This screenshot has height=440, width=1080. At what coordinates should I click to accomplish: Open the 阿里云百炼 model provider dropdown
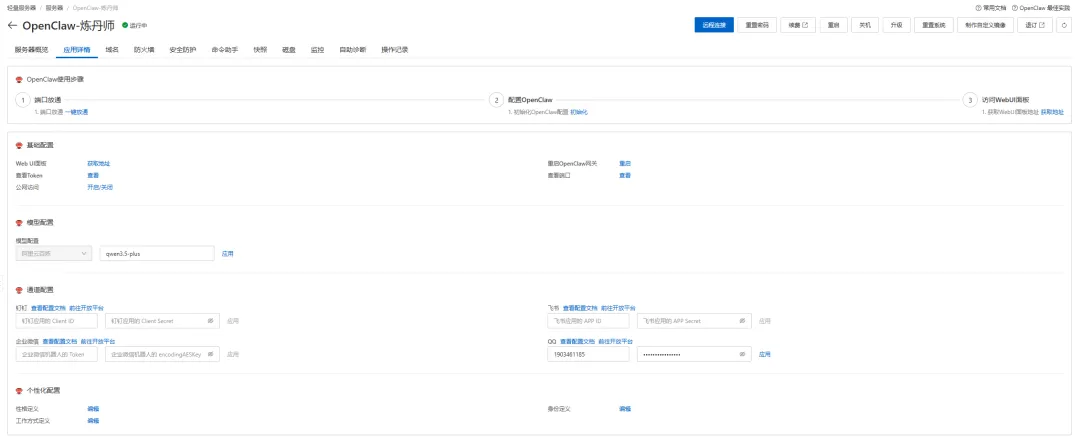click(53, 253)
